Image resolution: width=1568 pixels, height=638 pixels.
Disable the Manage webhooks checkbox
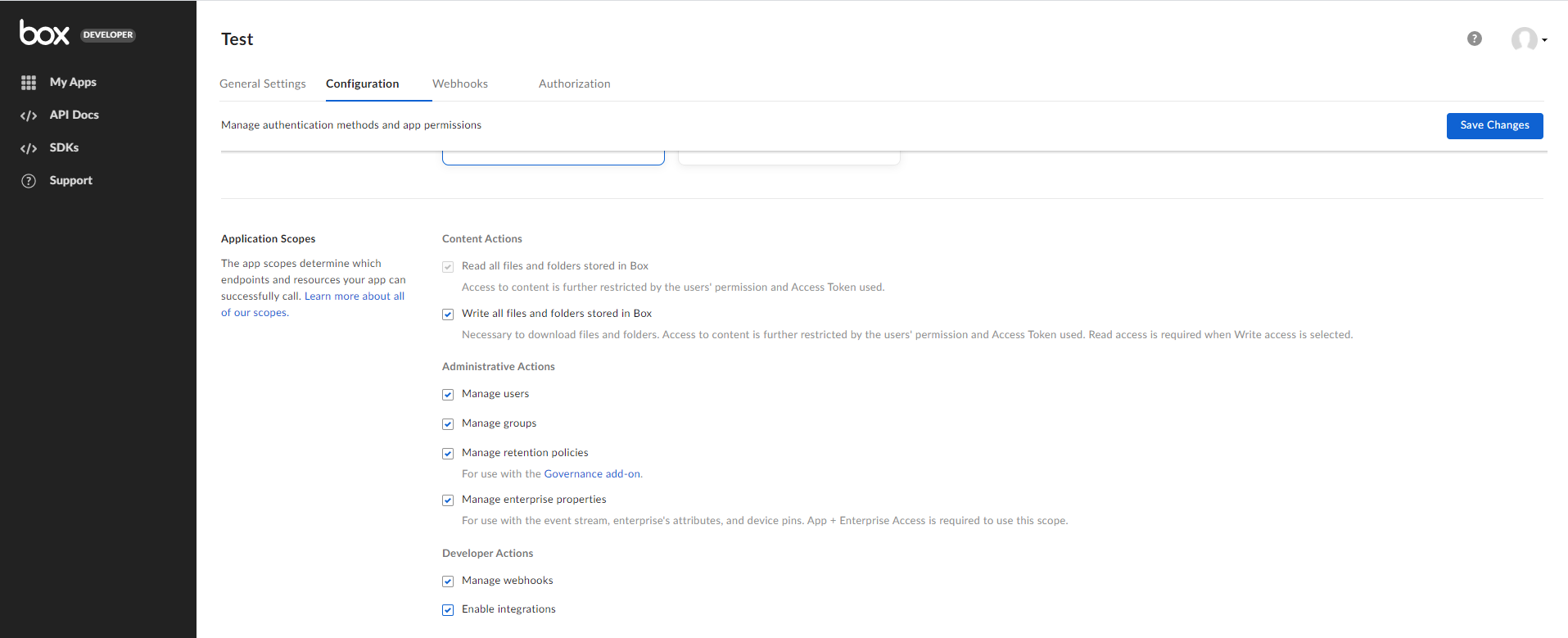pos(448,581)
